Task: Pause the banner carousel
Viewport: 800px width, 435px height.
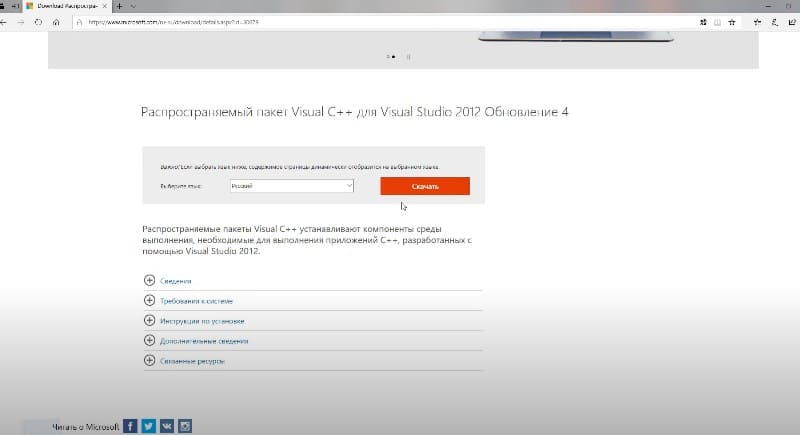Action: [x=408, y=57]
